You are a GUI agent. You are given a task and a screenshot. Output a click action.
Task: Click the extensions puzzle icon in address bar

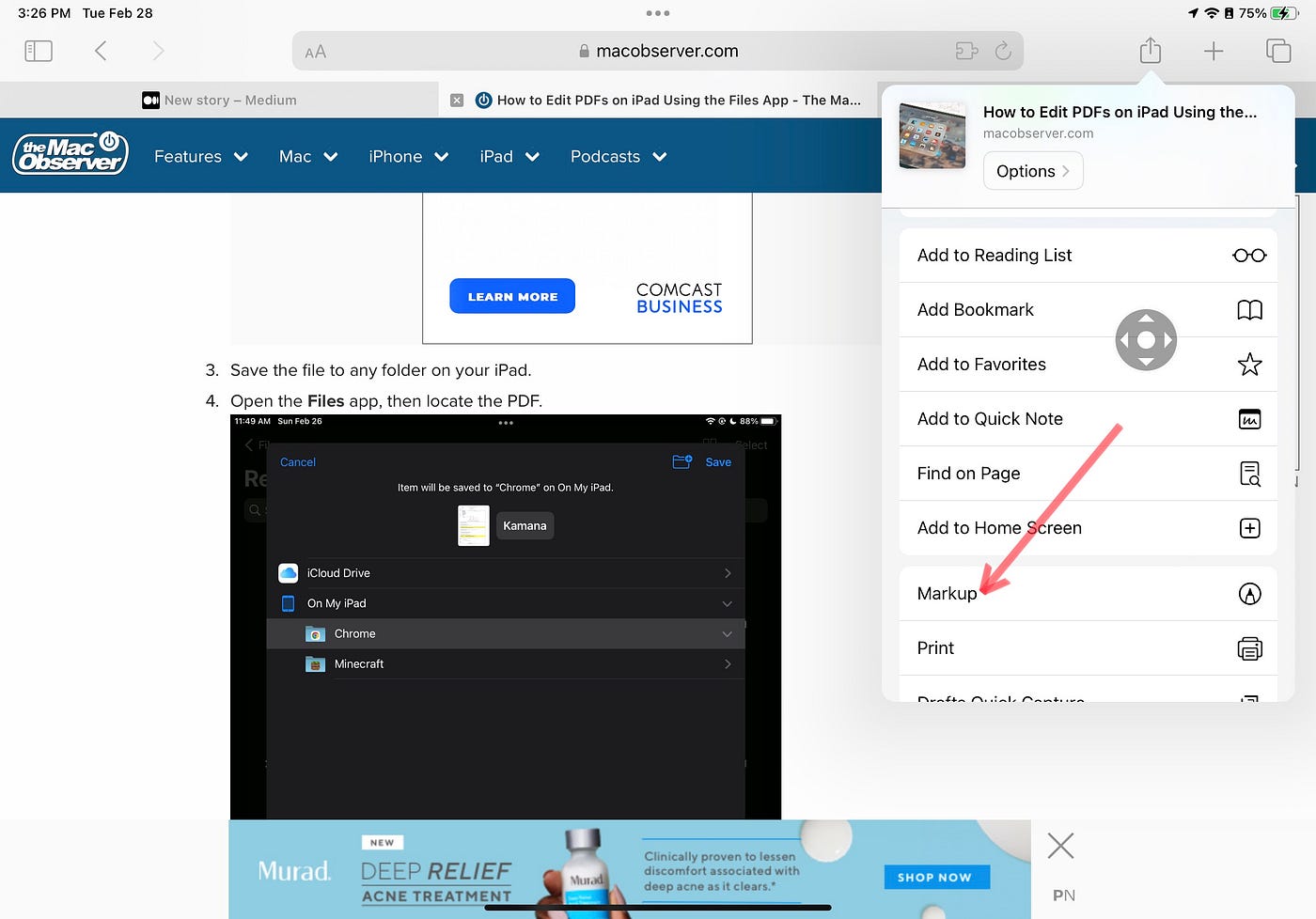click(x=966, y=51)
